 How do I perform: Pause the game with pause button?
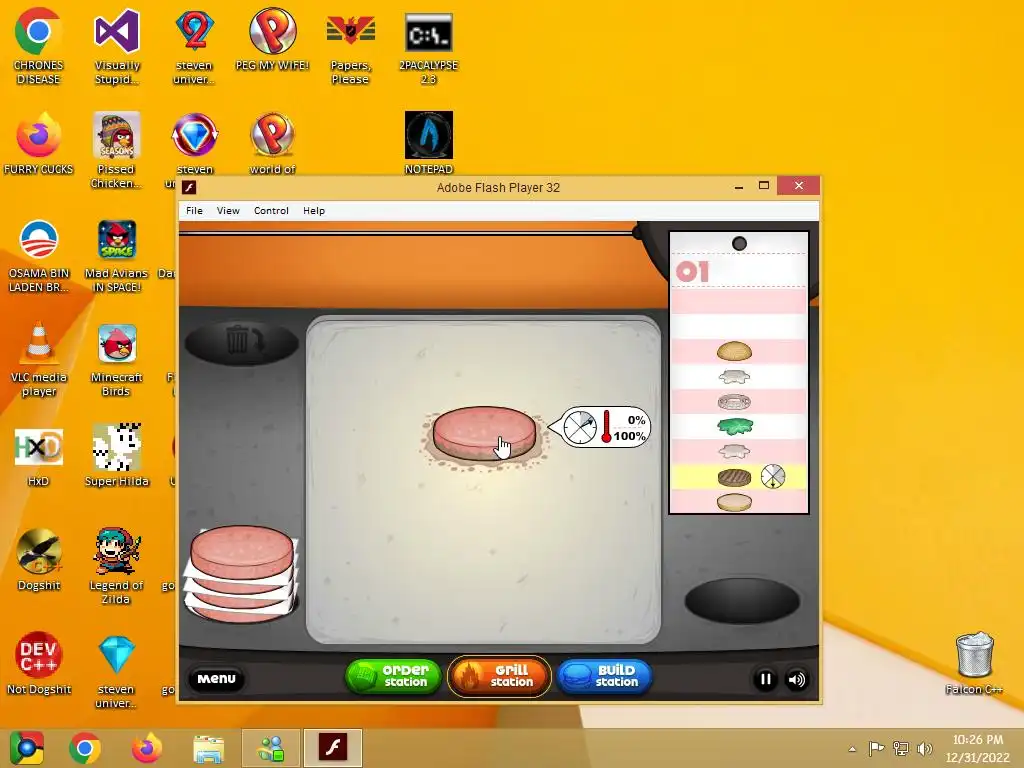(765, 679)
